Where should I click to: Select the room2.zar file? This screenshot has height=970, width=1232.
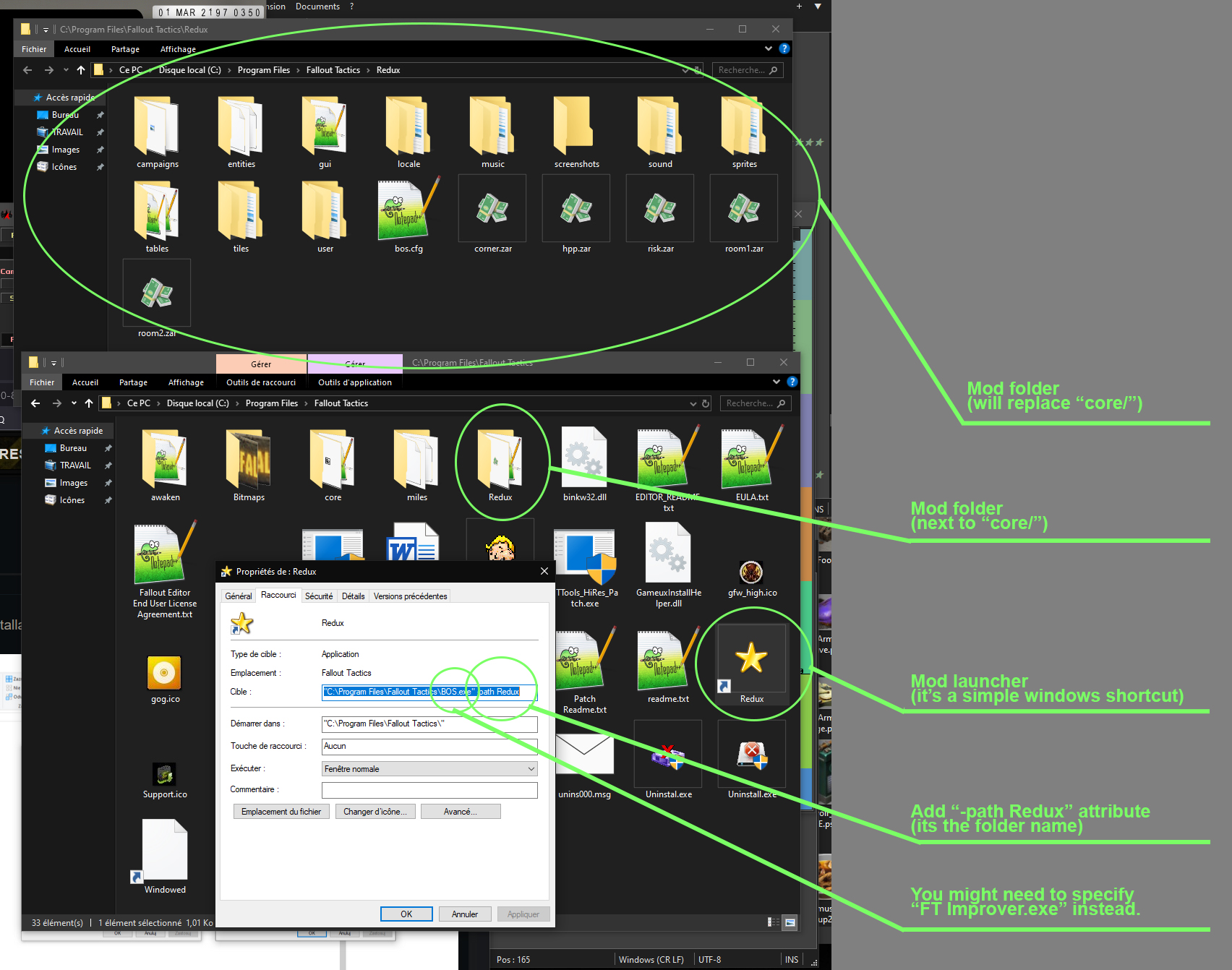coord(157,299)
